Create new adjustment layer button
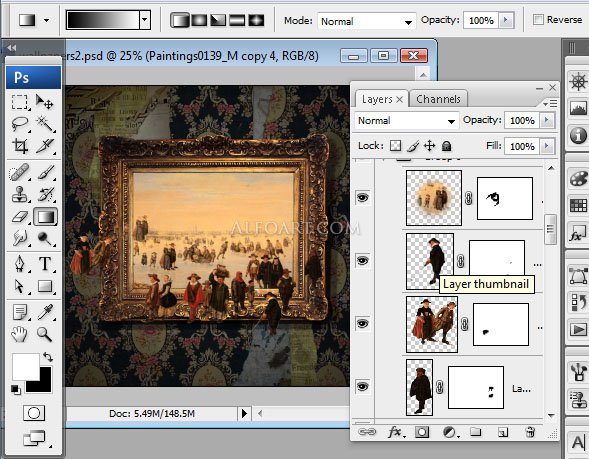589x459 pixels. tap(450, 432)
